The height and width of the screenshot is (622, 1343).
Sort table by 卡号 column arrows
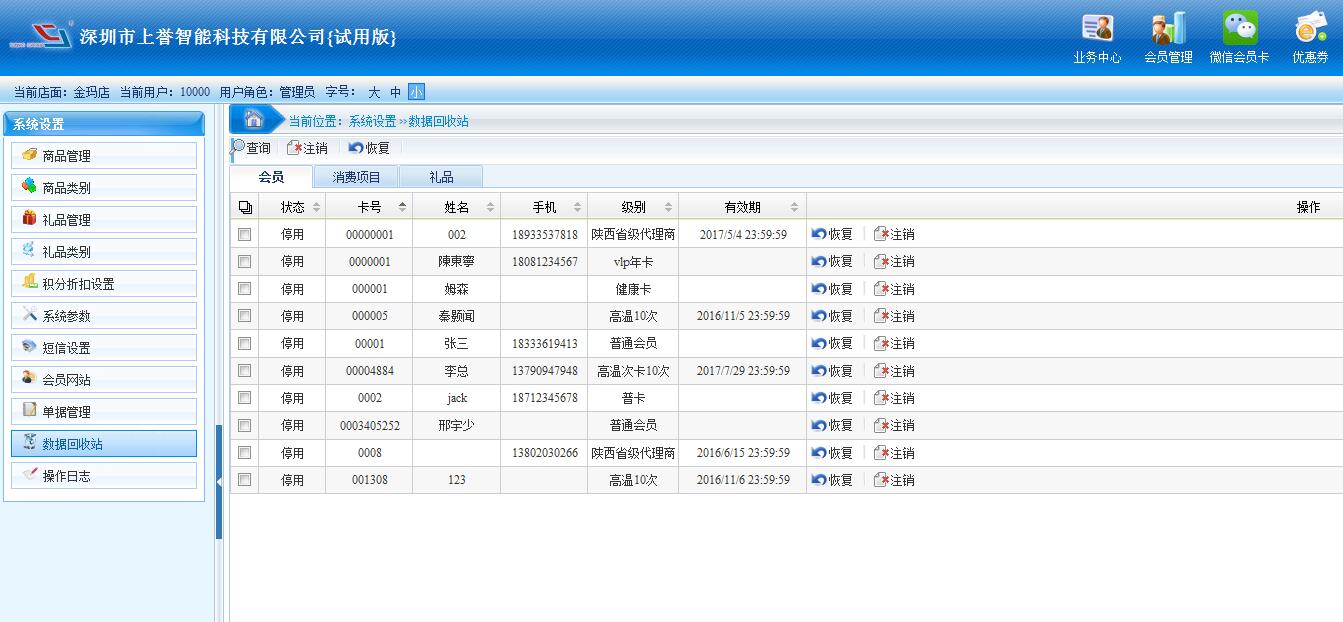click(x=403, y=207)
